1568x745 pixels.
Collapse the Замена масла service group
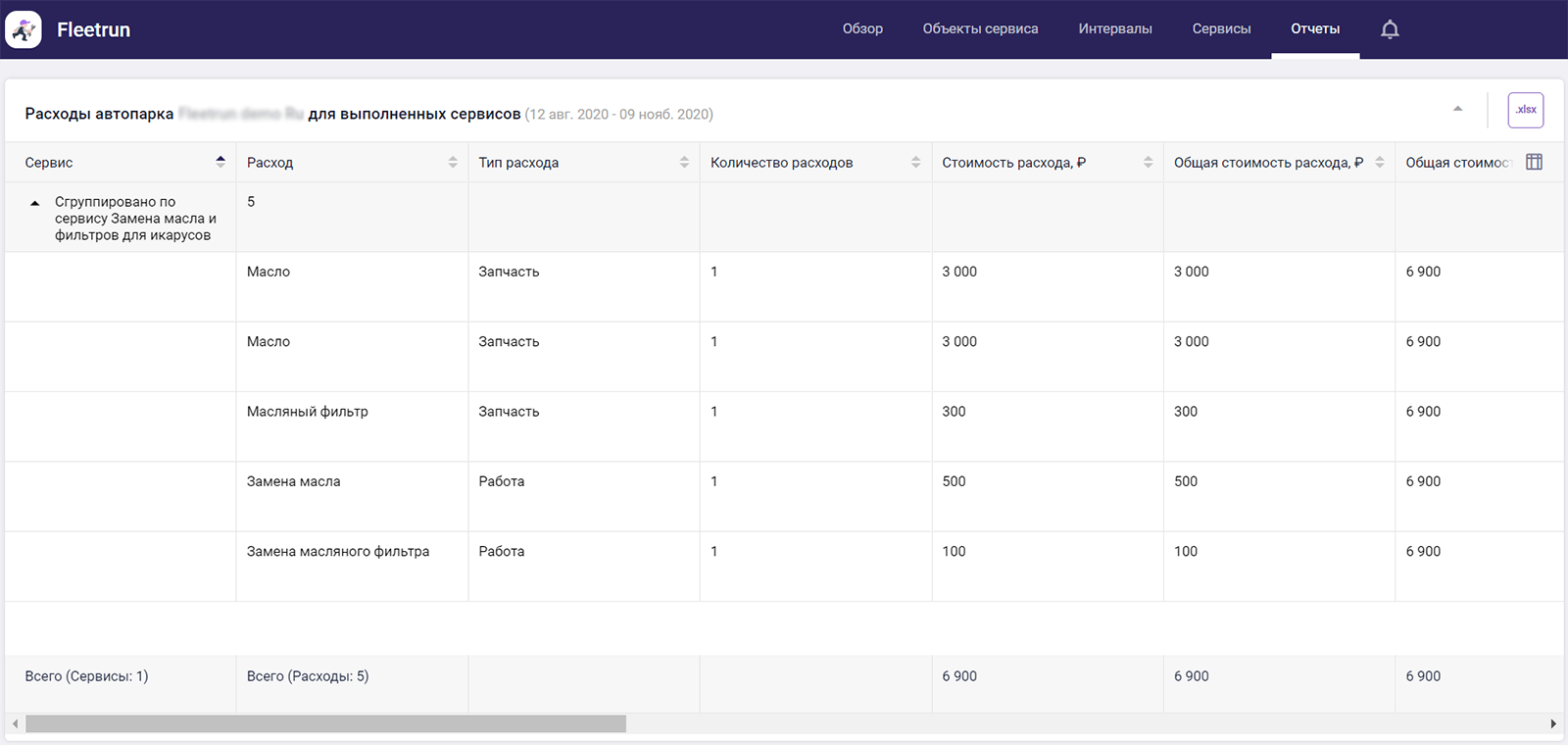coord(35,203)
